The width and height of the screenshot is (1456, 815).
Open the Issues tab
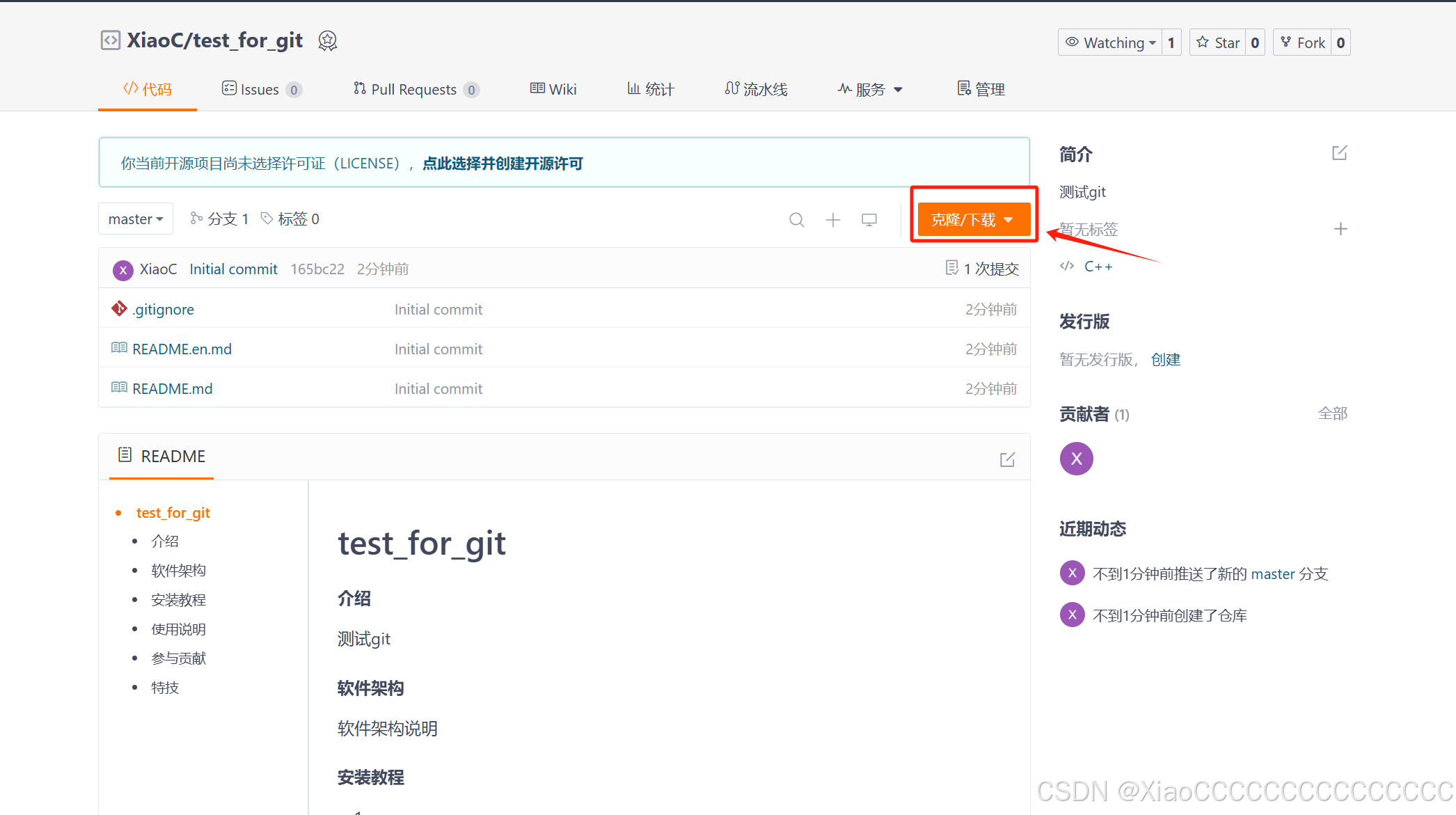pos(262,89)
